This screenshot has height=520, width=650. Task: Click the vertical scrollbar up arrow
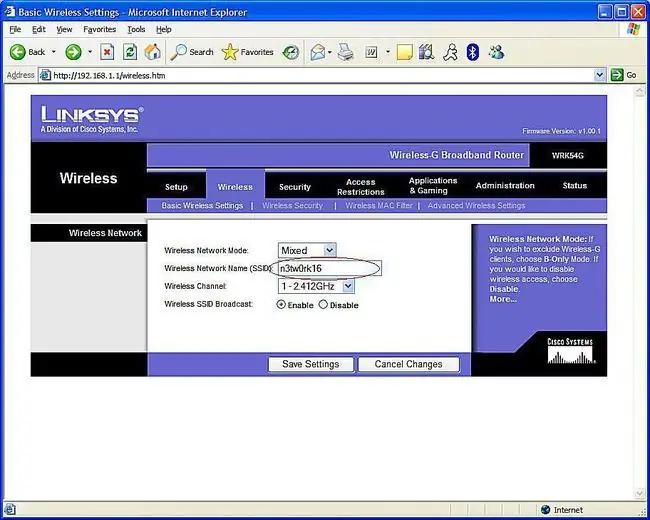click(x=640, y=90)
